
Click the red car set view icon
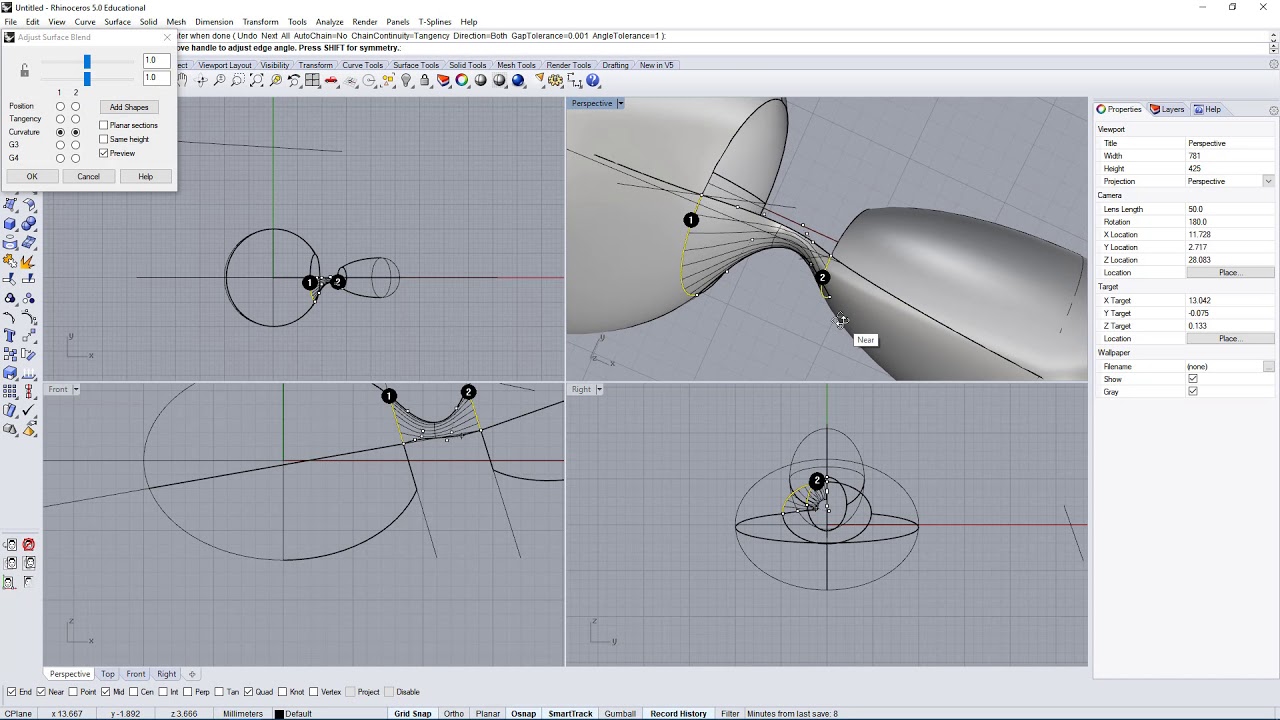click(x=331, y=80)
